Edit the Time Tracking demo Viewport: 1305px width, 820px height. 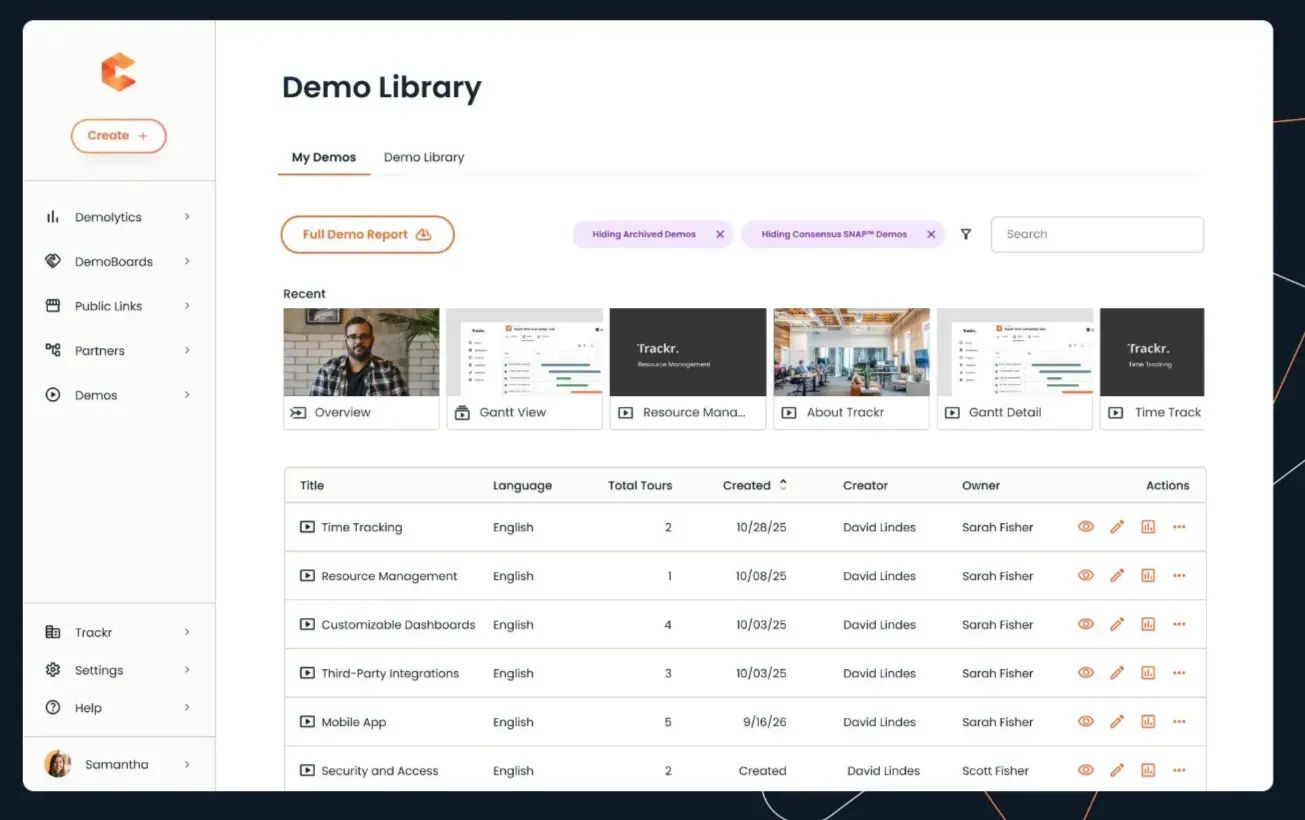1117,527
